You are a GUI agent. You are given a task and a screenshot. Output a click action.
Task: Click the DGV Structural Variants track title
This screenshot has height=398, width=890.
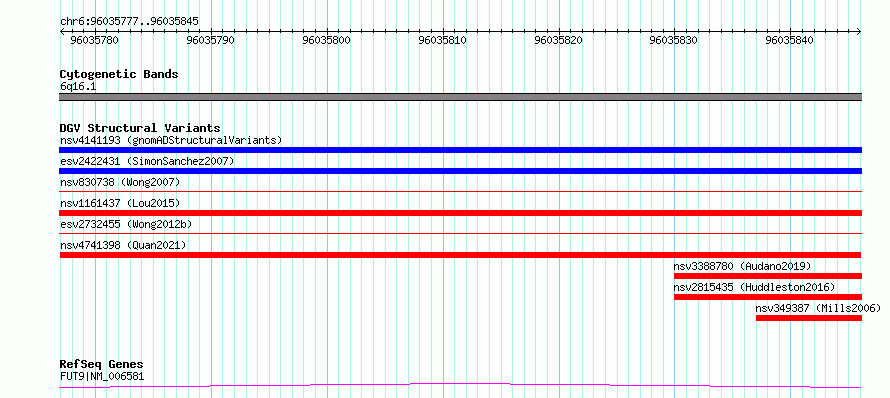(x=140, y=128)
